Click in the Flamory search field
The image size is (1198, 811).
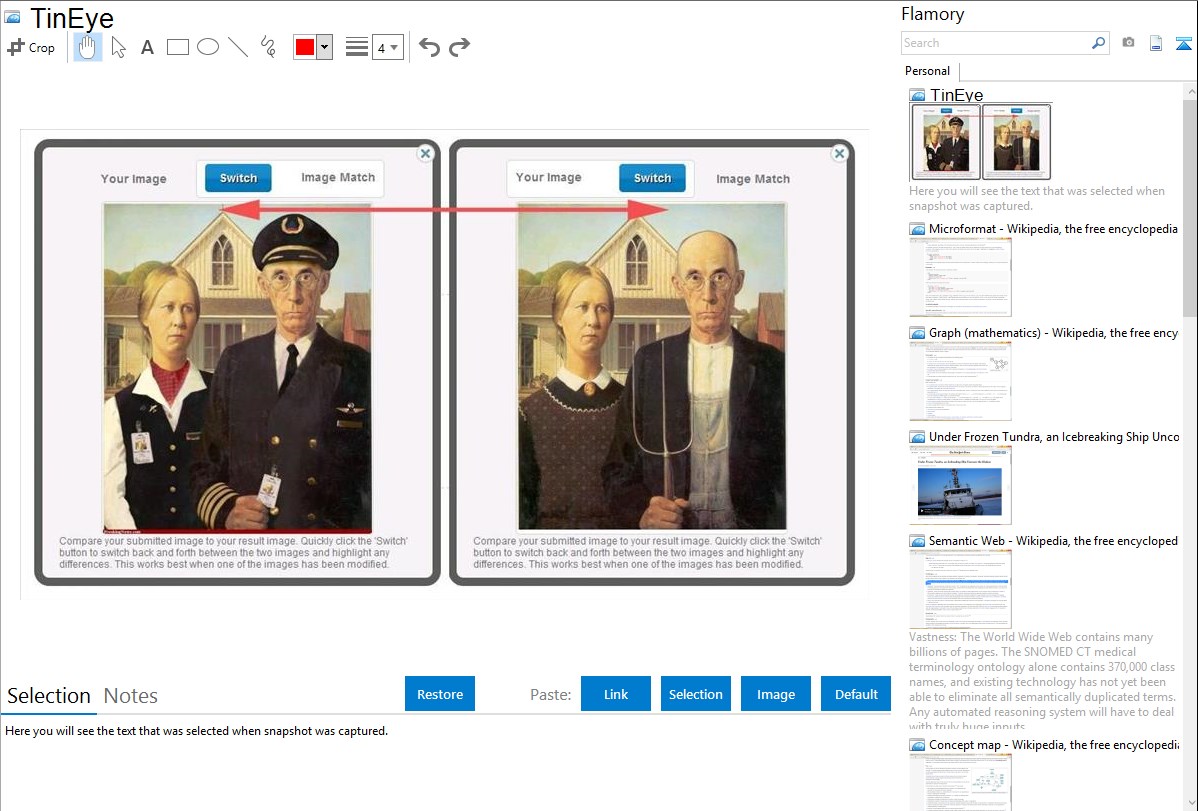click(x=995, y=43)
